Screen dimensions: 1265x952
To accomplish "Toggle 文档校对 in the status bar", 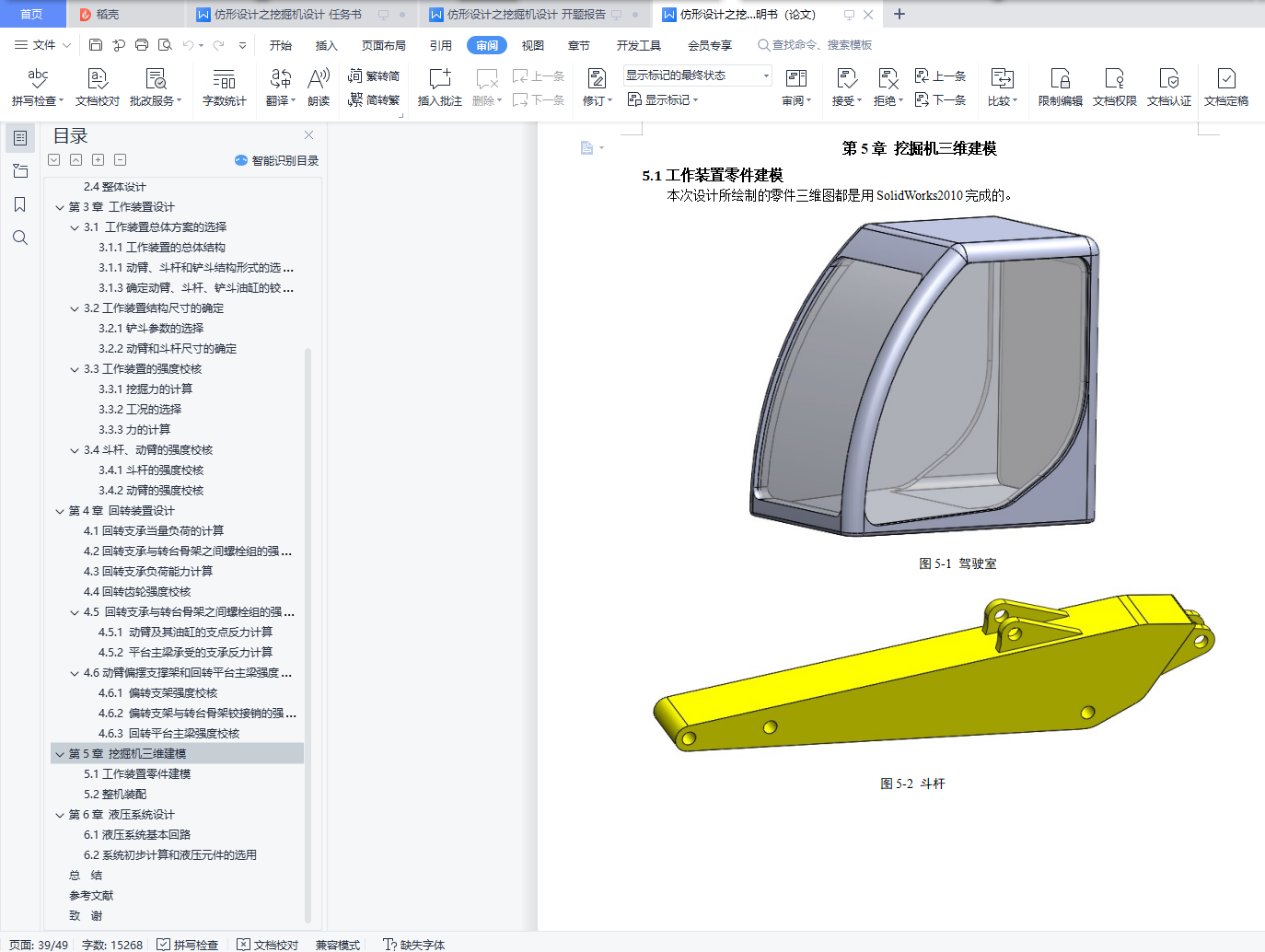I will click(267, 945).
